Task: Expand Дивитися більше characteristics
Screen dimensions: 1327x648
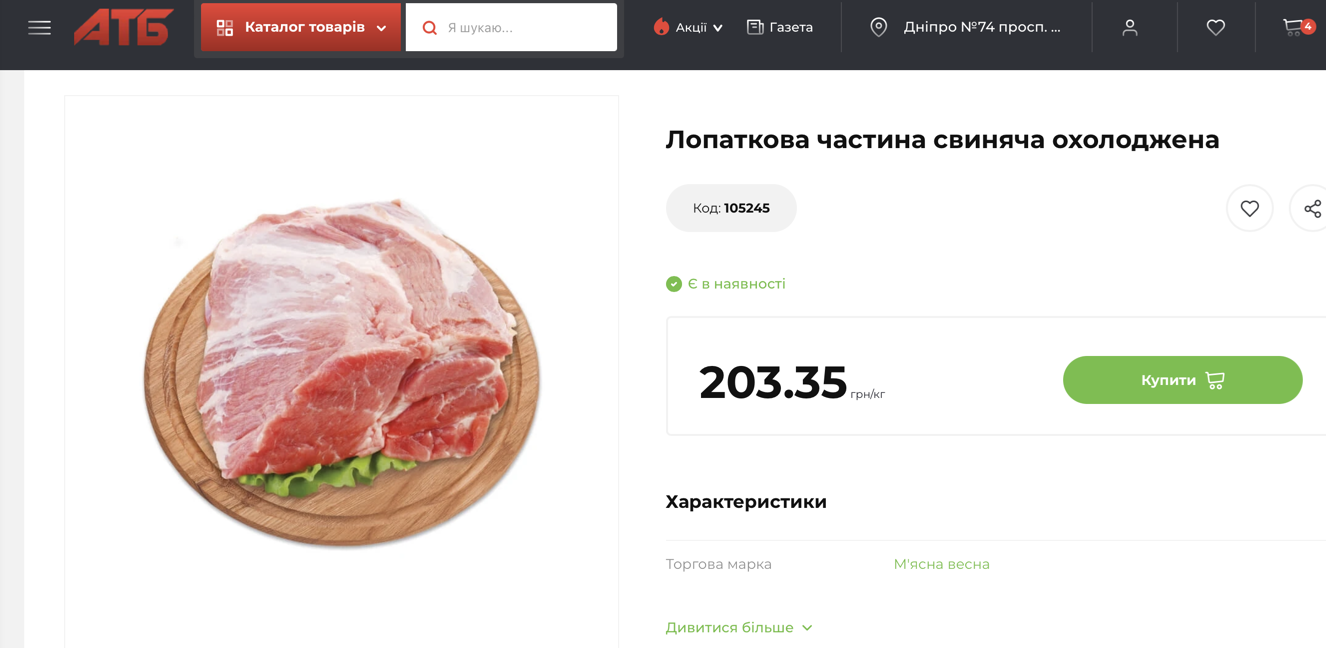Action: pos(739,627)
